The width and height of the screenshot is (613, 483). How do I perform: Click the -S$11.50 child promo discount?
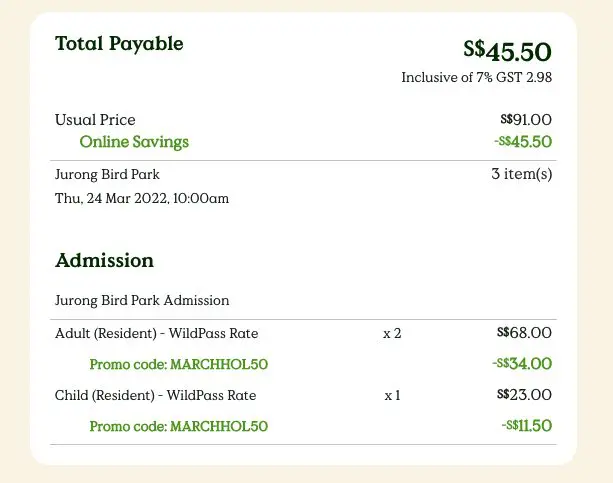click(x=527, y=426)
